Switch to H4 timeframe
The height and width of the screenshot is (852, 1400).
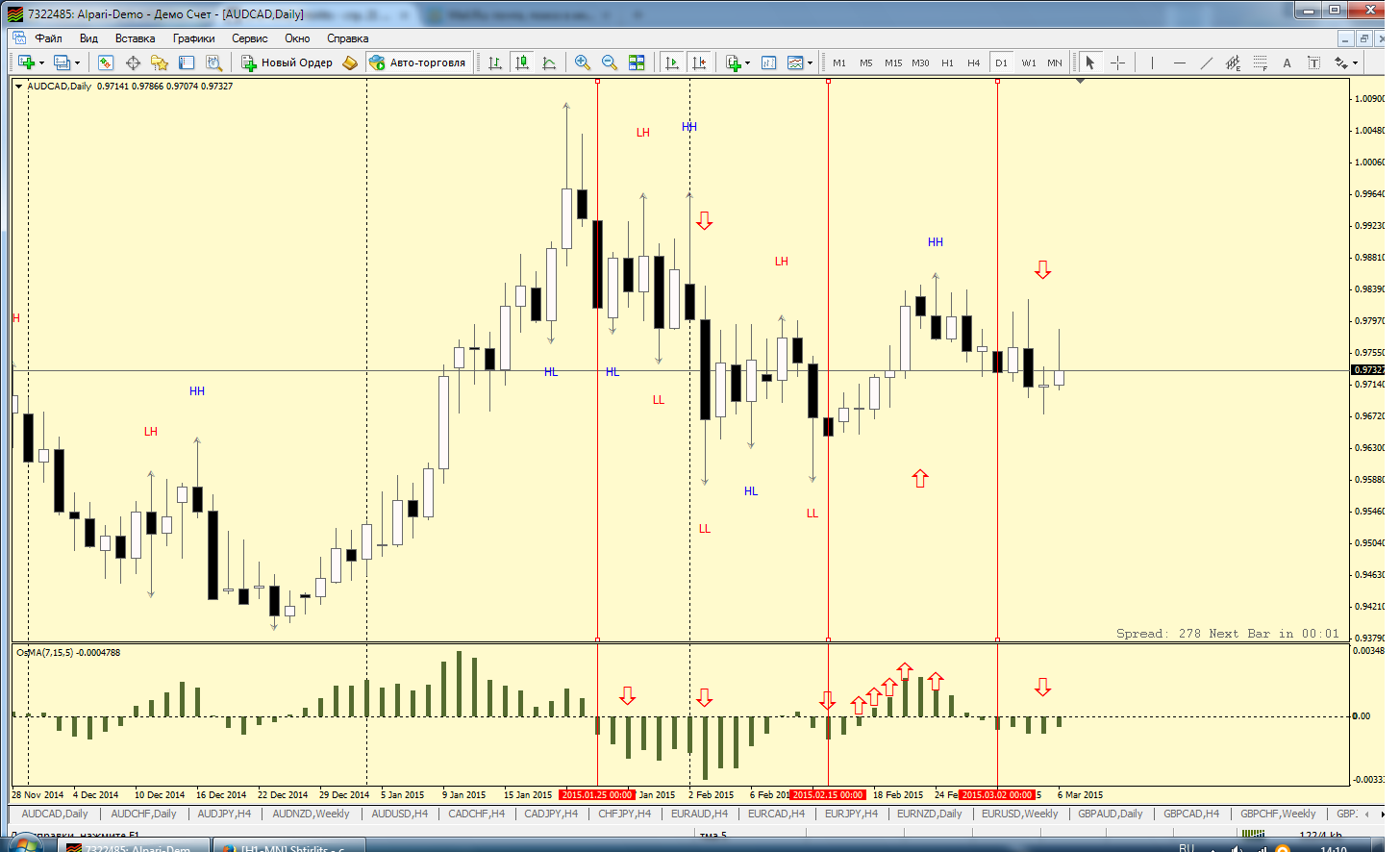(974, 63)
